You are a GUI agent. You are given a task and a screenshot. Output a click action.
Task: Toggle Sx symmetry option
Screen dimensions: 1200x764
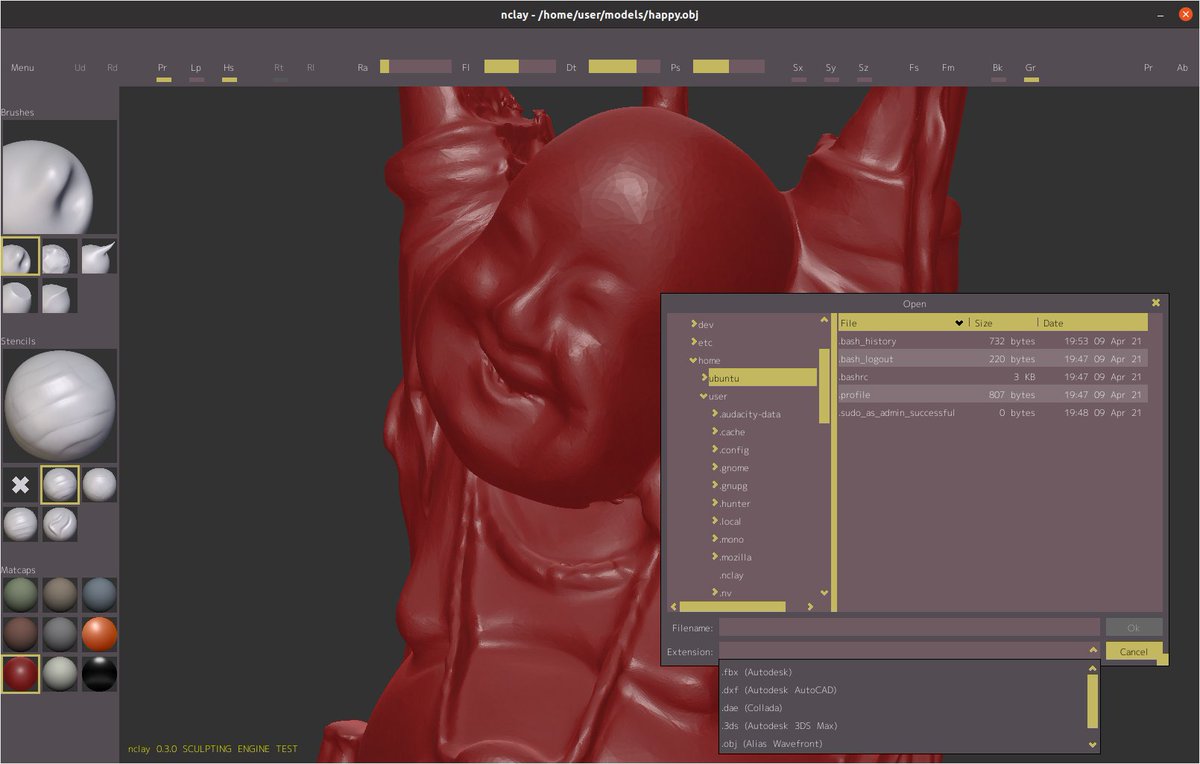click(798, 71)
